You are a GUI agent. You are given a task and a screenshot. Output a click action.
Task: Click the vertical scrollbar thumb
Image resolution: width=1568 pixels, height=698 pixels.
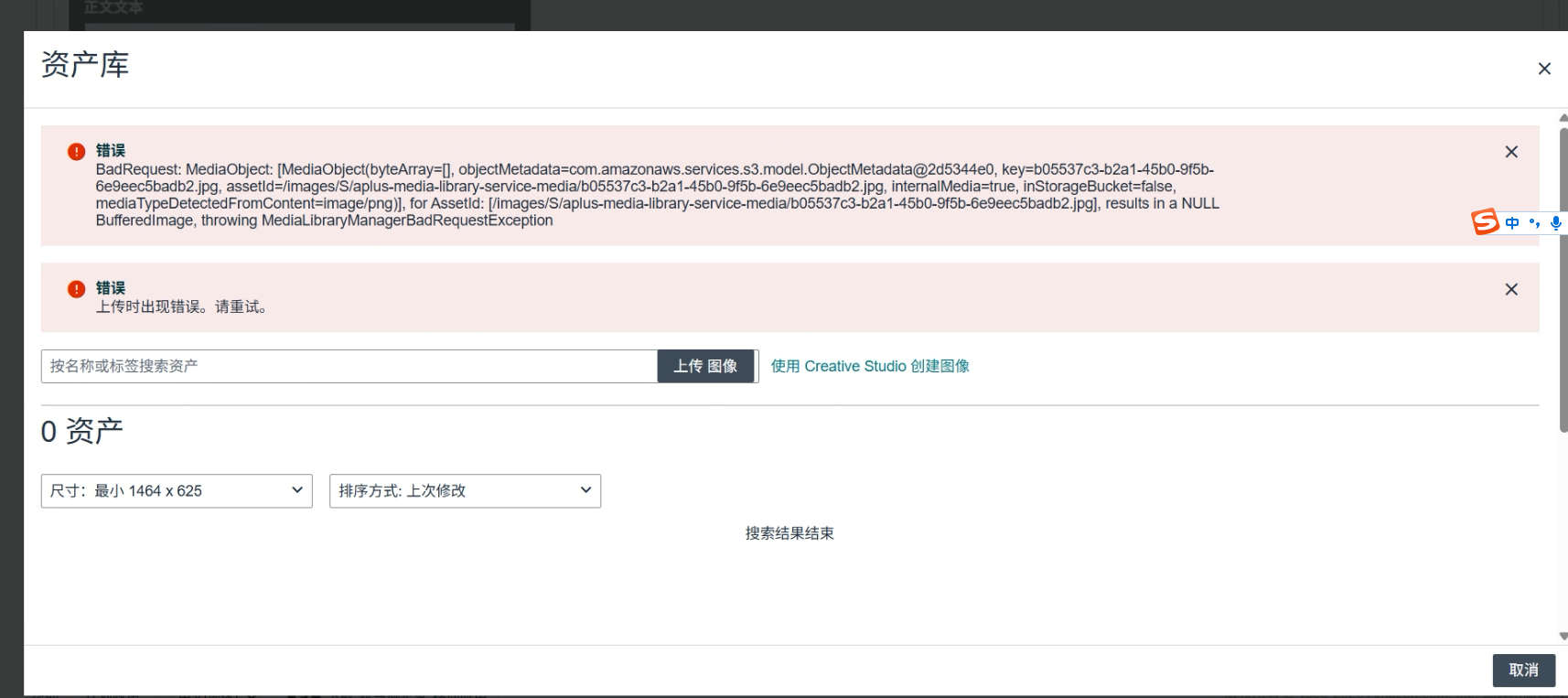(1563, 274)
